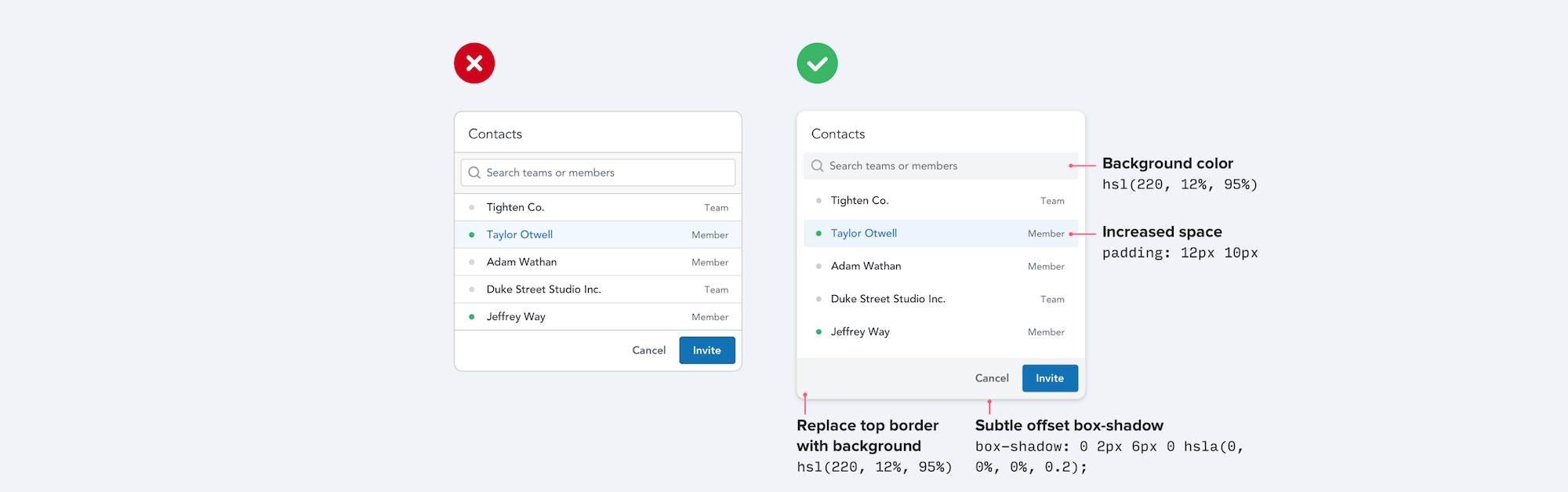Select Adam Wathan in the left contact list
The width and height of the screenshot is (1568, 492).
[x=521, y=262]
